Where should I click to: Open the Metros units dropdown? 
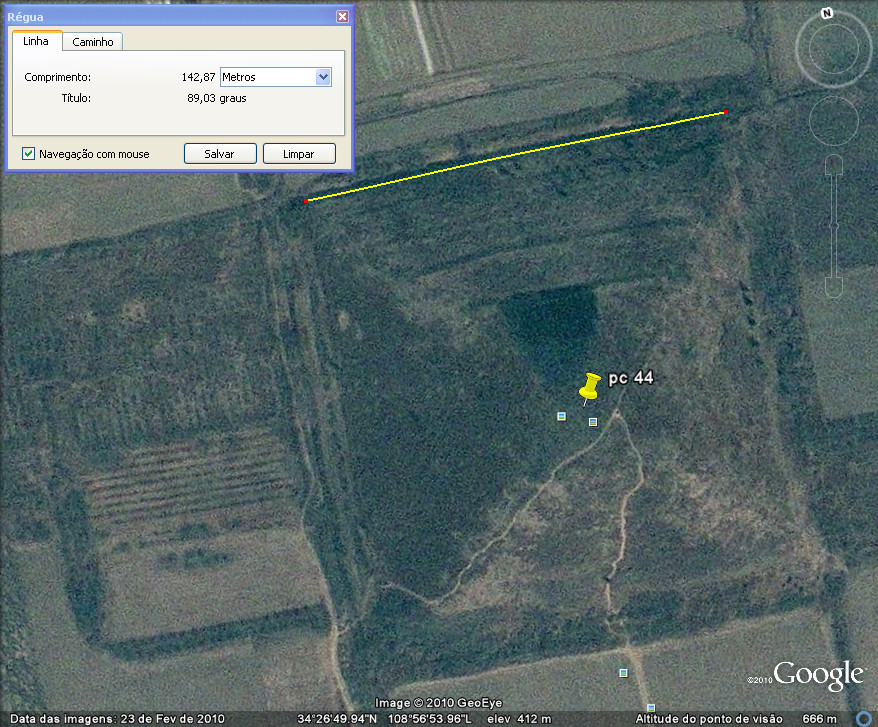pyautogui.click(x=322, y=77)
